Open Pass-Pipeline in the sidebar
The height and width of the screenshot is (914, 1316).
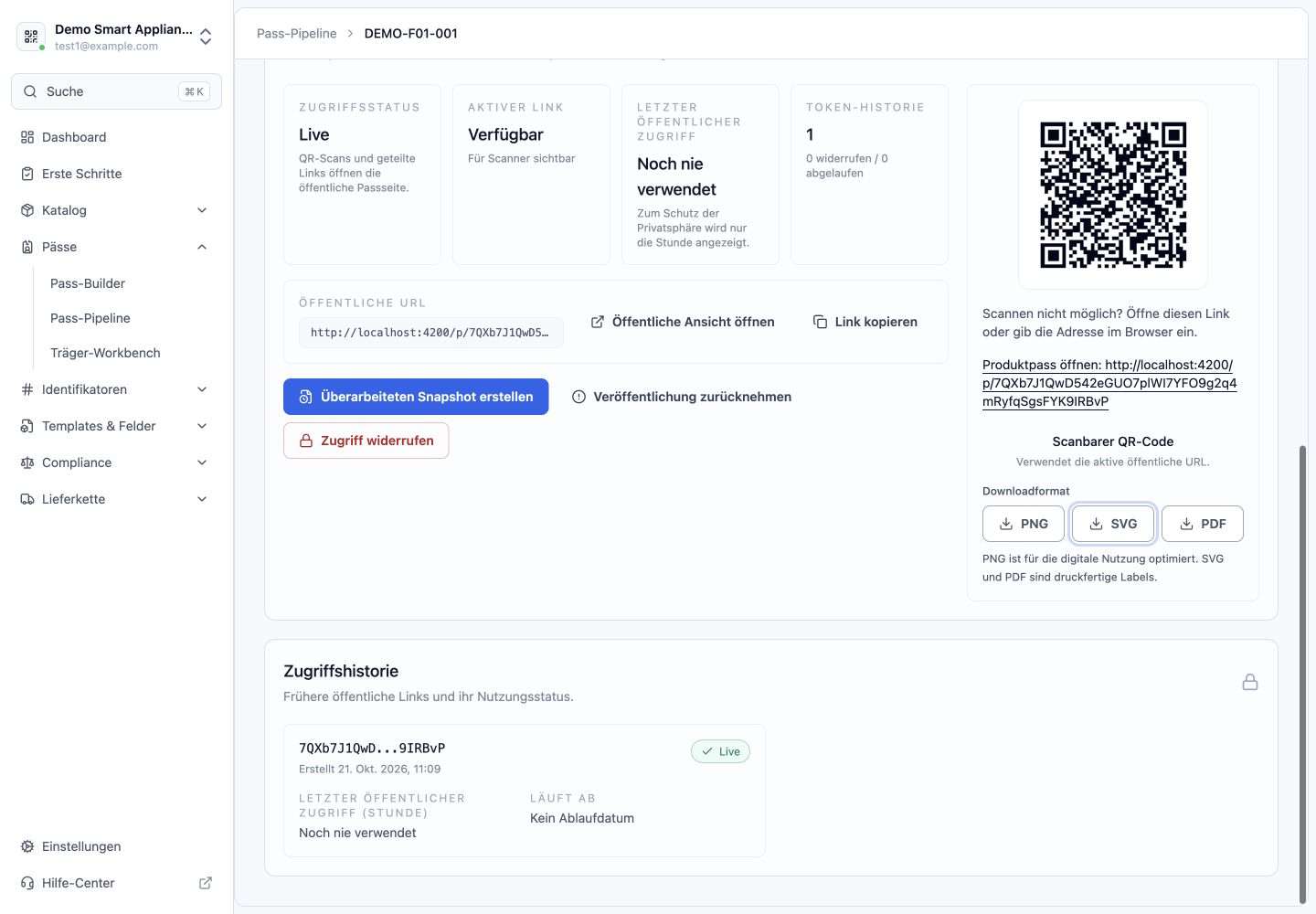pyautogui.click(x=90, y=318)
